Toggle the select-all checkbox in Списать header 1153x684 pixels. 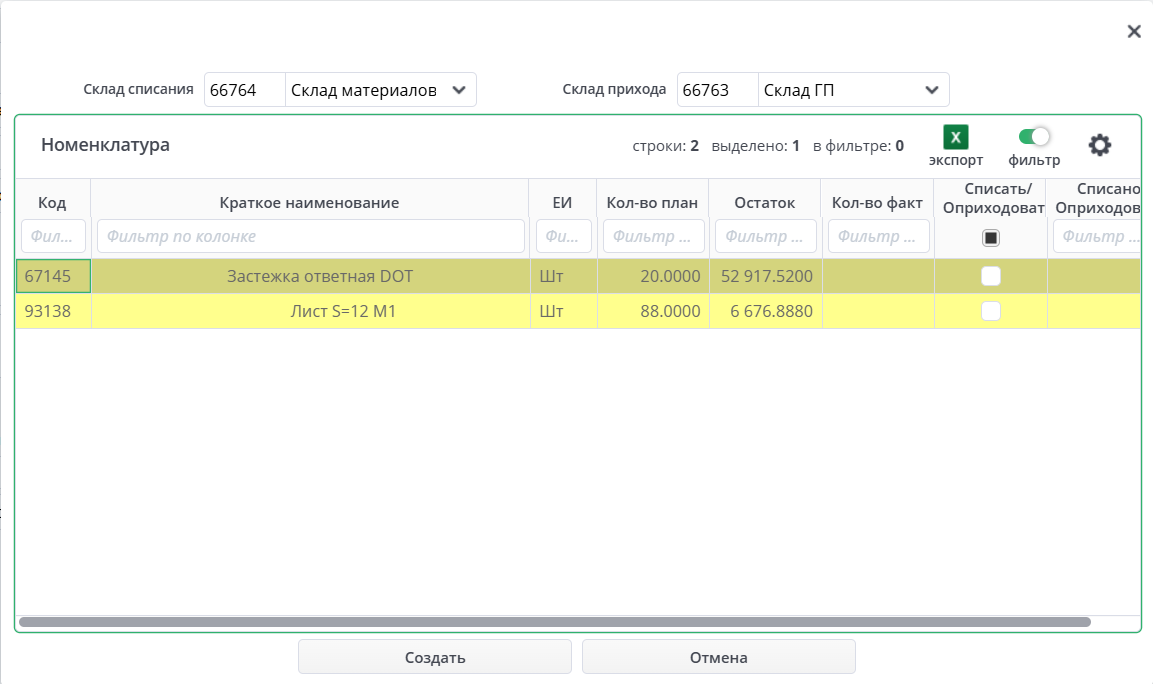click(990, 238)
